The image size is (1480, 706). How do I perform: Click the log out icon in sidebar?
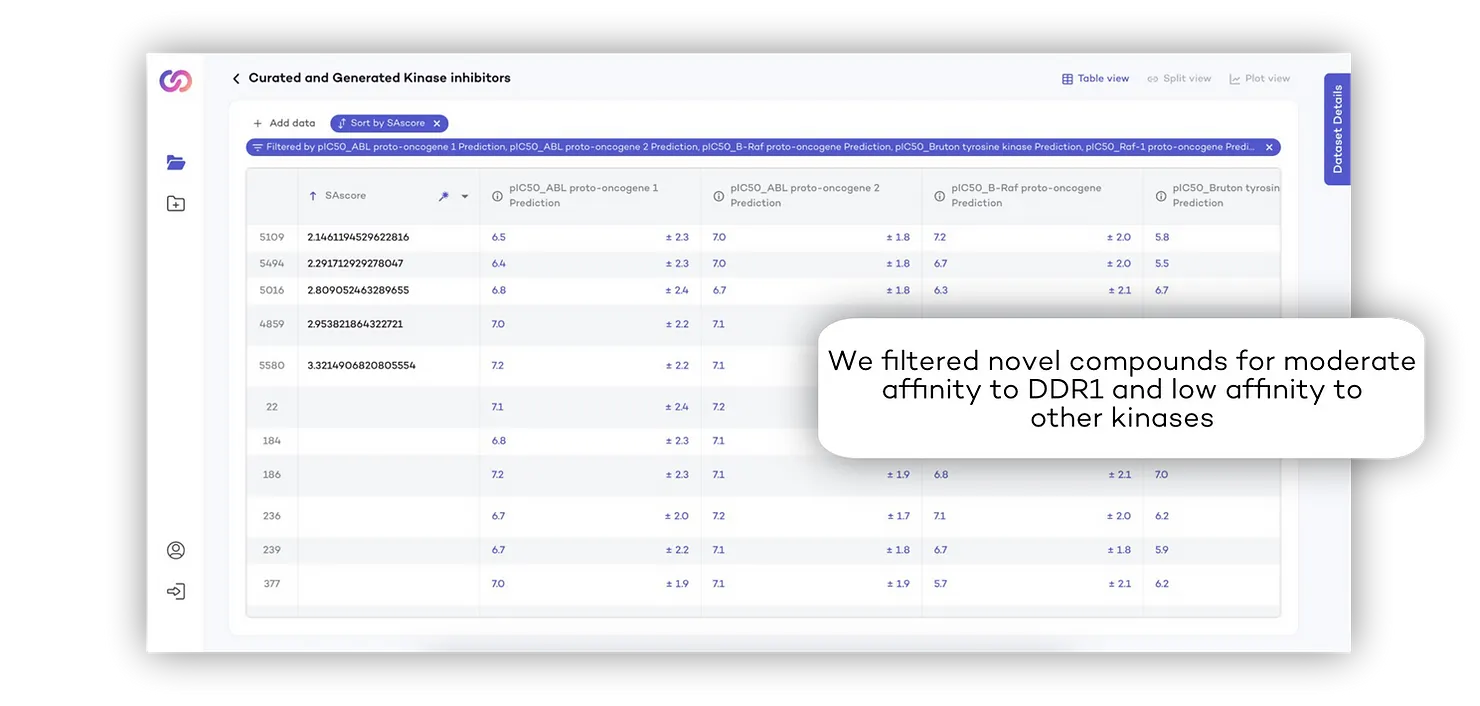(176, 592)
